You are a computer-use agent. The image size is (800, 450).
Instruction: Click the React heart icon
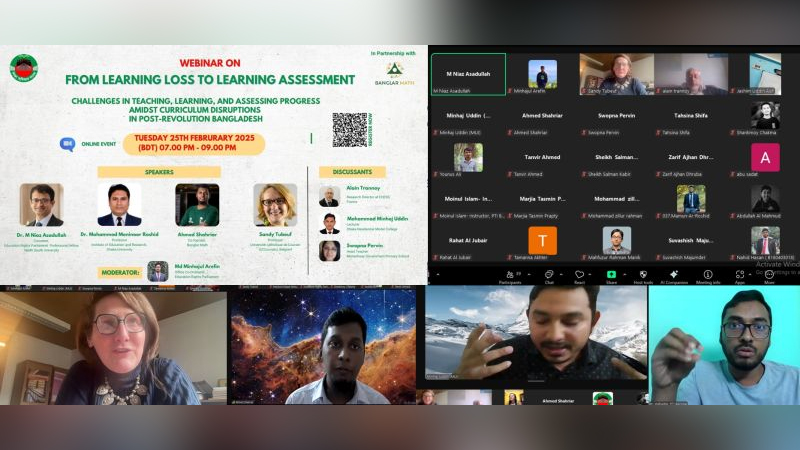[579, 275]
